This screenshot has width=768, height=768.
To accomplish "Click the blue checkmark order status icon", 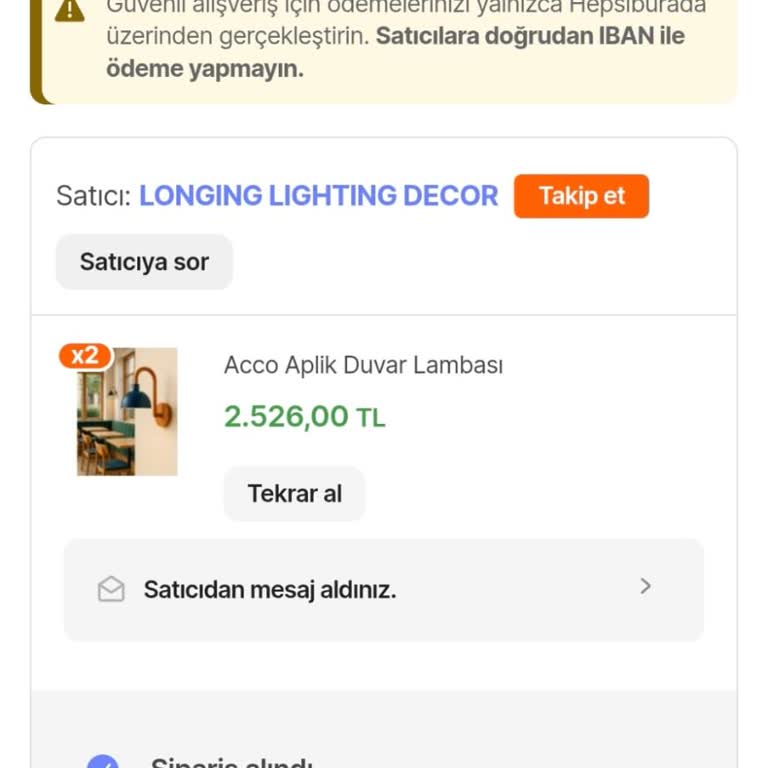I will (102, 762).
